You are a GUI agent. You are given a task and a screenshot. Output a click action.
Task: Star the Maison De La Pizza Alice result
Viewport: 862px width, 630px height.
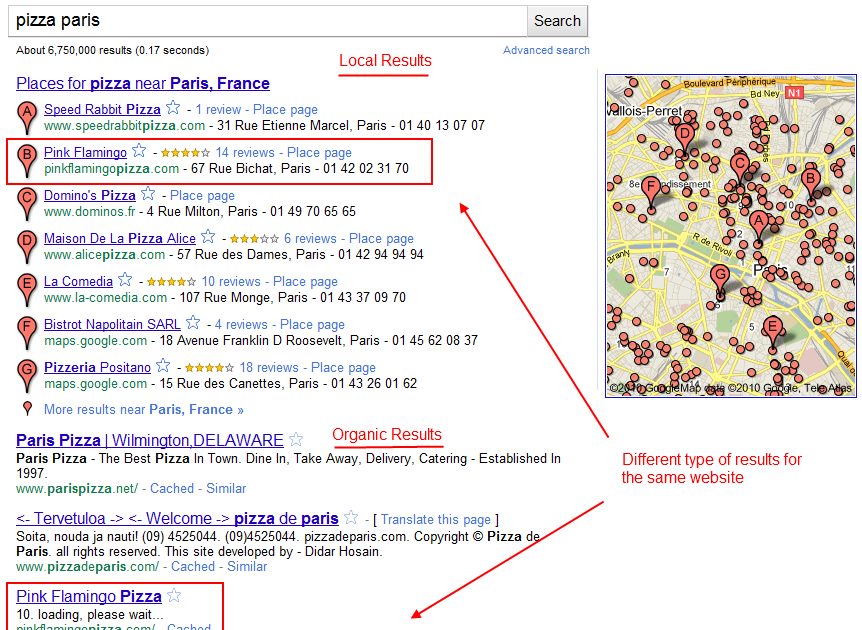[208, 236]
